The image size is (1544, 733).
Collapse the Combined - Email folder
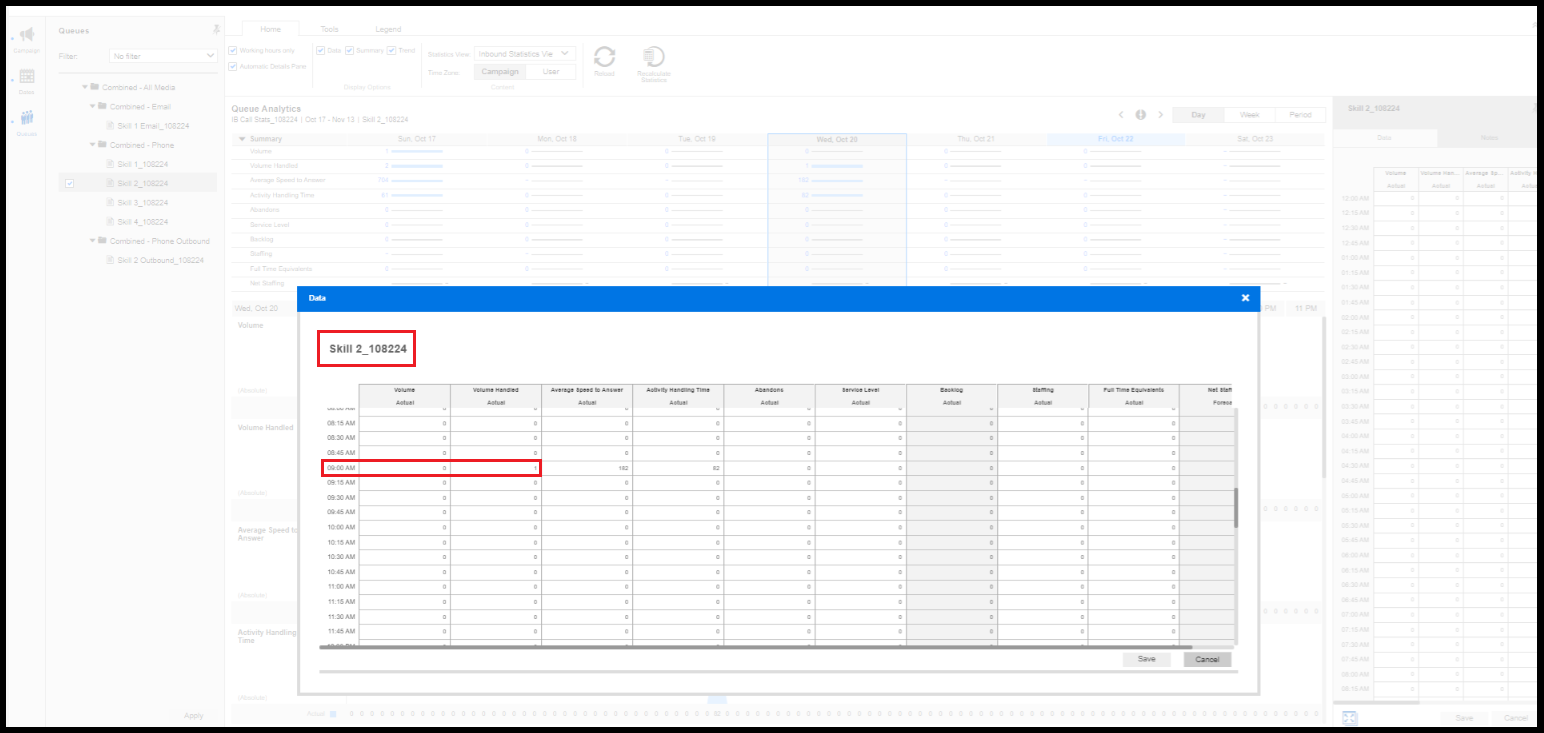click(x=93, y=106)
